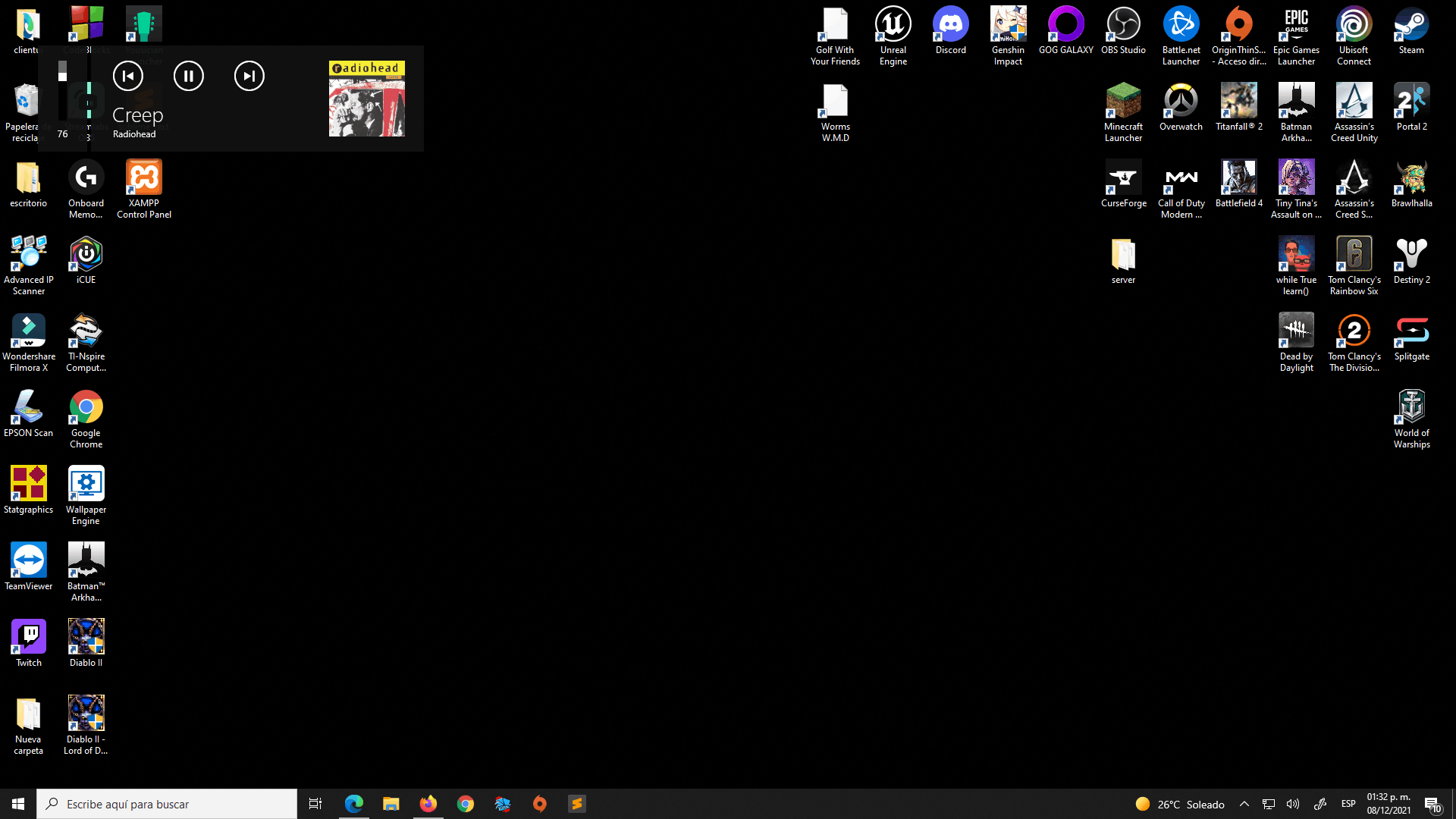Viewport: 1456px width, 819px height.
Task: Select Tom Clancy's The Division 2 icon
Action: [1354, 342]
